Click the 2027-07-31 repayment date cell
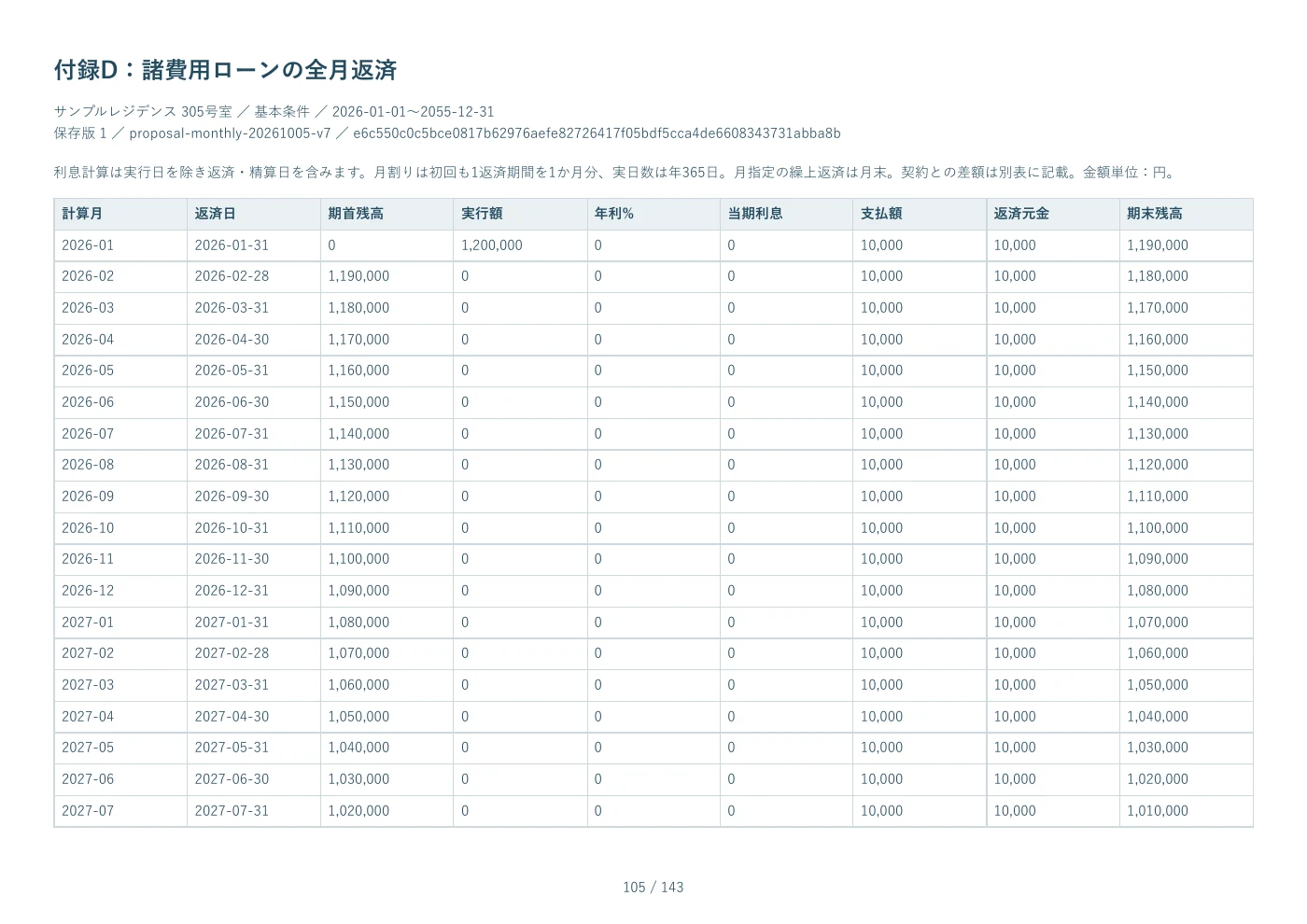The width and height of the screenshot is (1307, 924). tap(254, 811)
